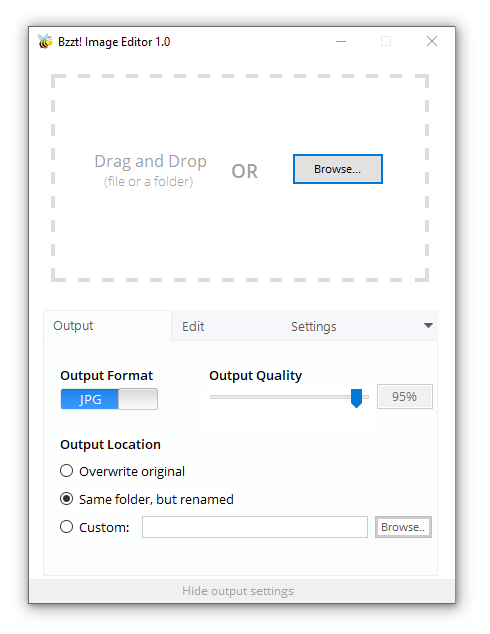Click the unselected half of format switch
This screenshot has width=490, height=634.
coord(138,399)
